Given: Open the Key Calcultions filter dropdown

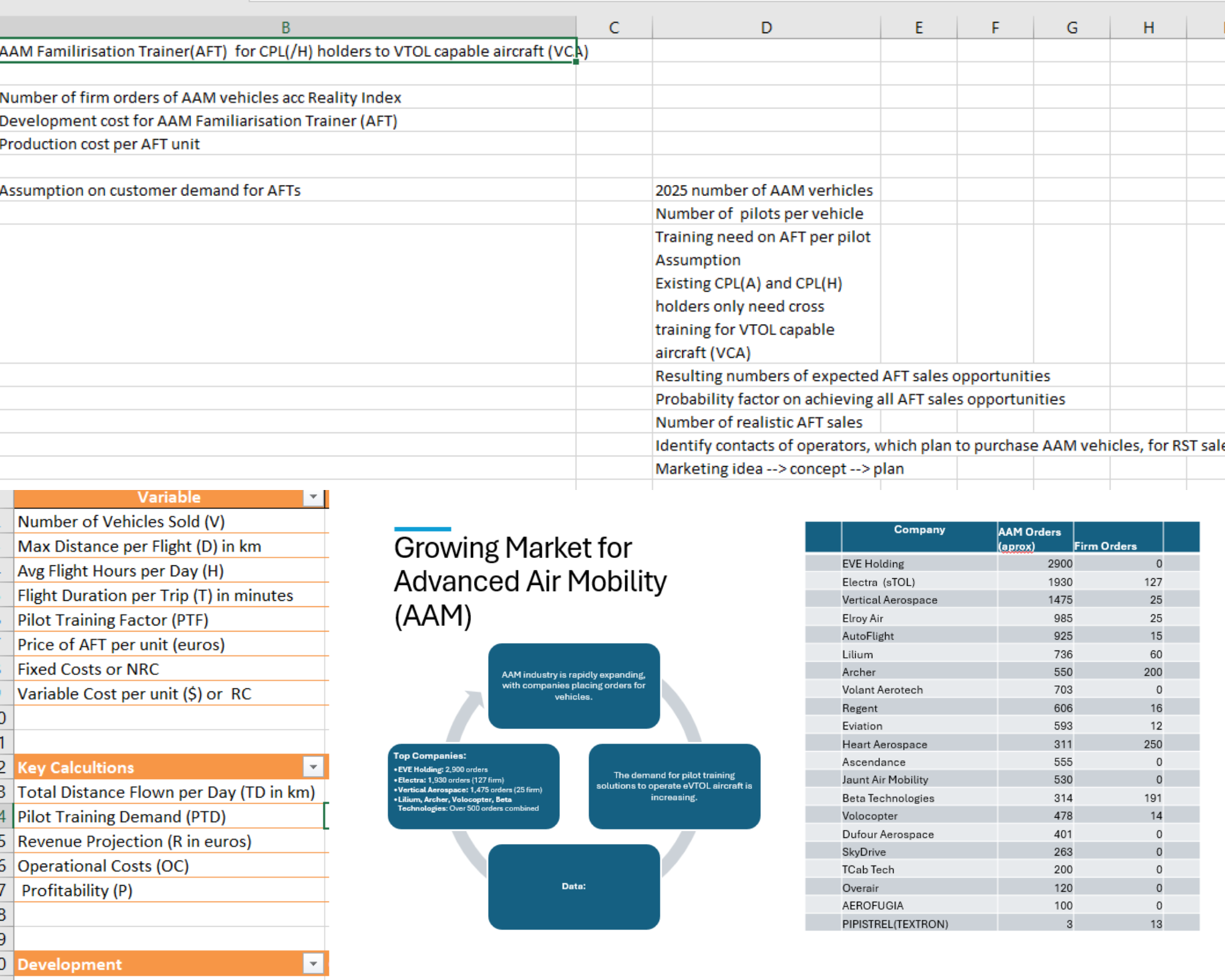Looking at the screenshot, I should pos(314,767).
